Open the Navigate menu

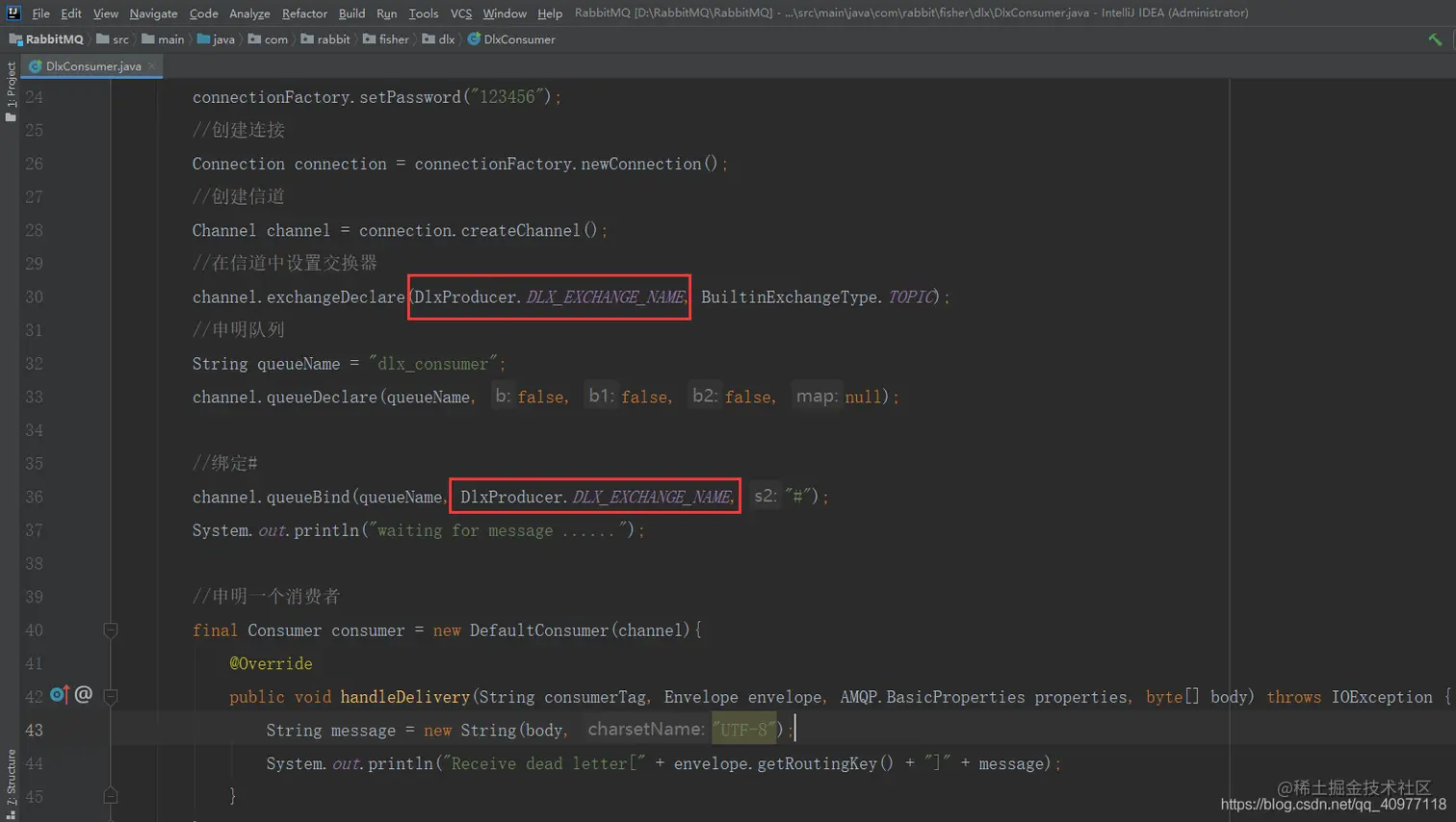[x=153, y=13]
